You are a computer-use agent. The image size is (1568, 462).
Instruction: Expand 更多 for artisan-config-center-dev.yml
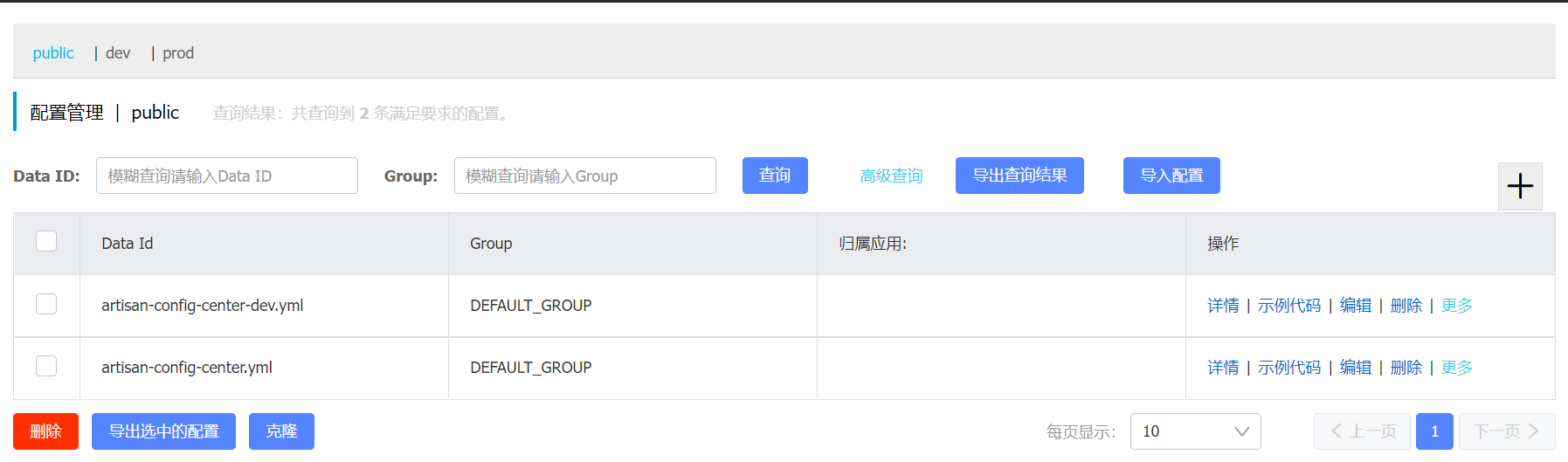click(x=1457, y=306)
